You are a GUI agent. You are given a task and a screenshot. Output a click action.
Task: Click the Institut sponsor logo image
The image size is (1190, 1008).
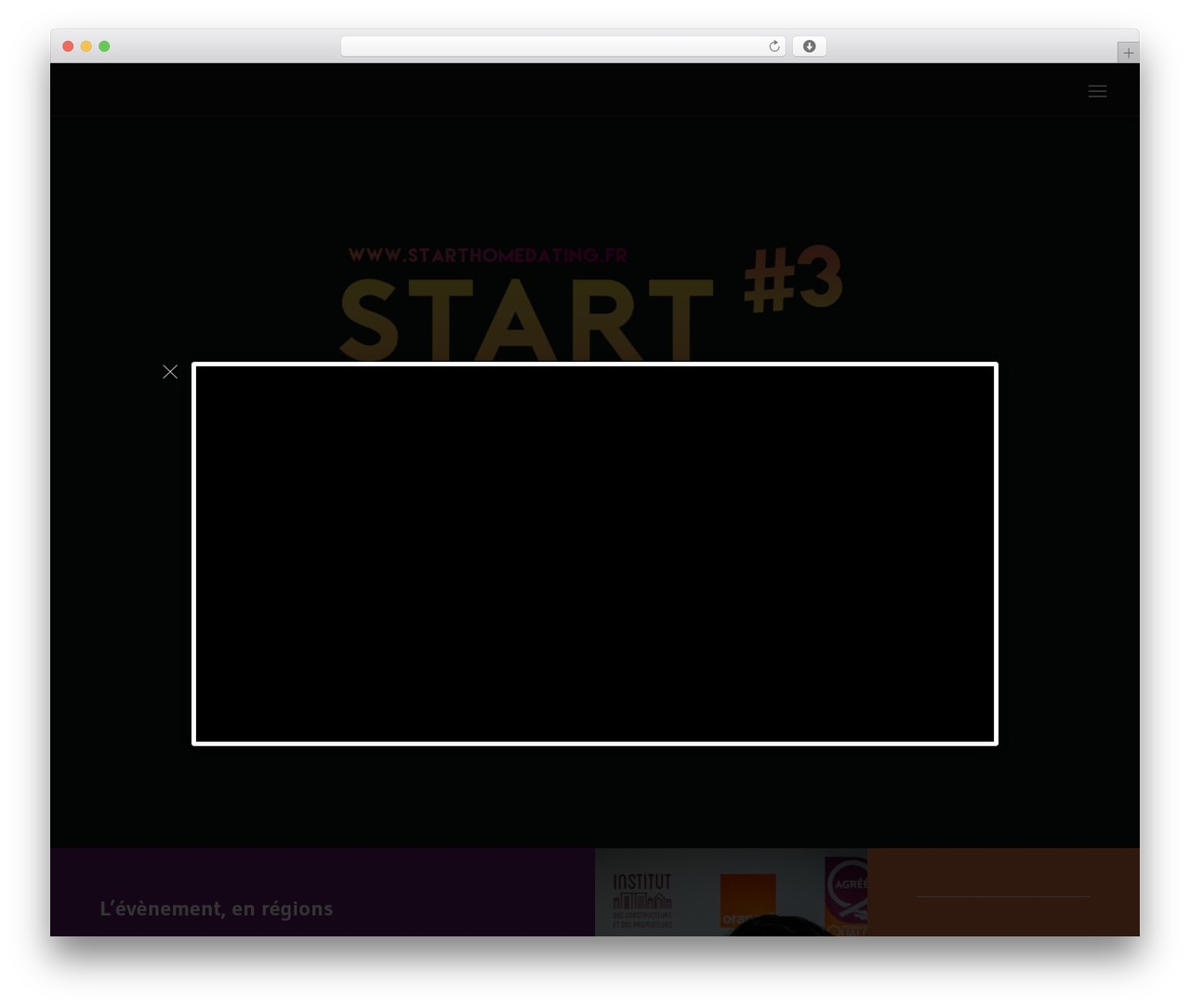point(642,900)
